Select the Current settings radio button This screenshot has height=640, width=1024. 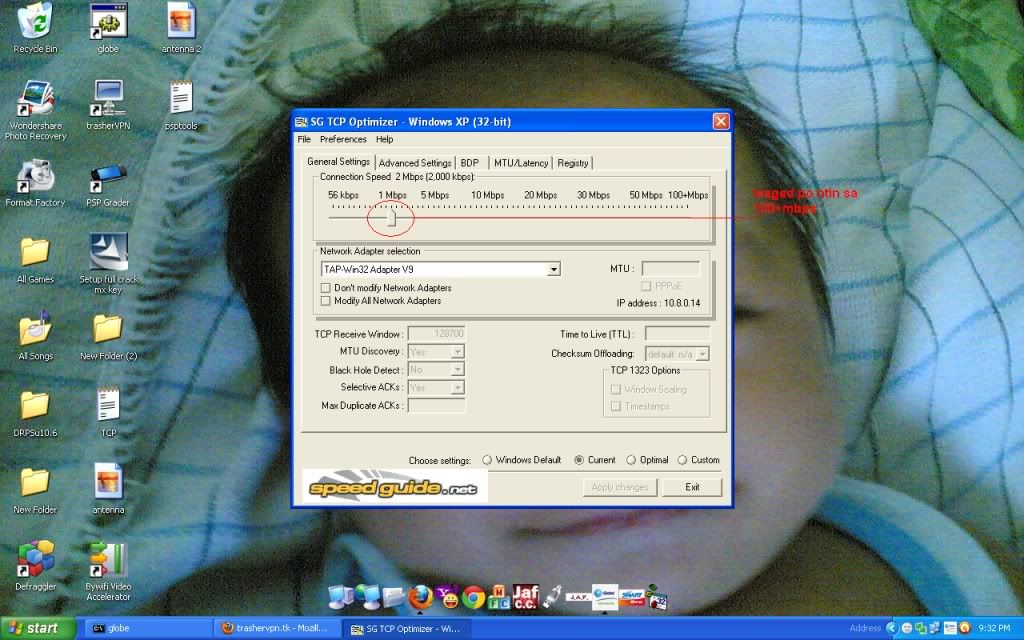579,460
